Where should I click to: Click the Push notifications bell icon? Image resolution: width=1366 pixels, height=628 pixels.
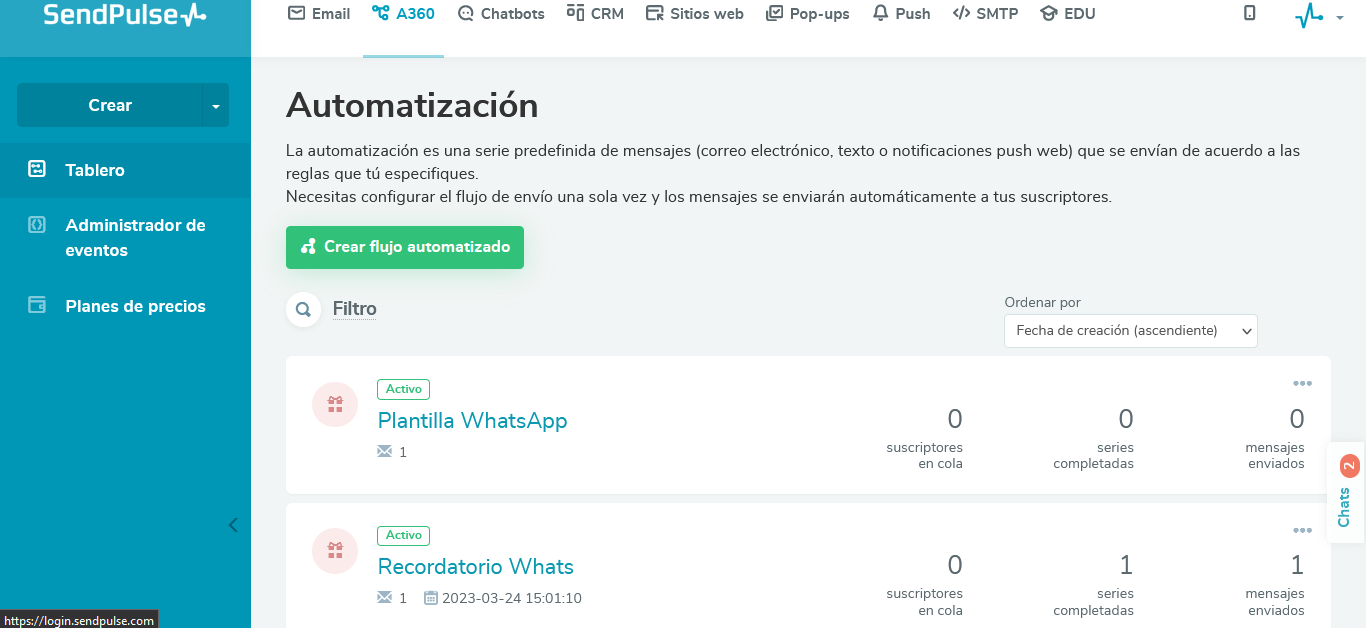880,13
